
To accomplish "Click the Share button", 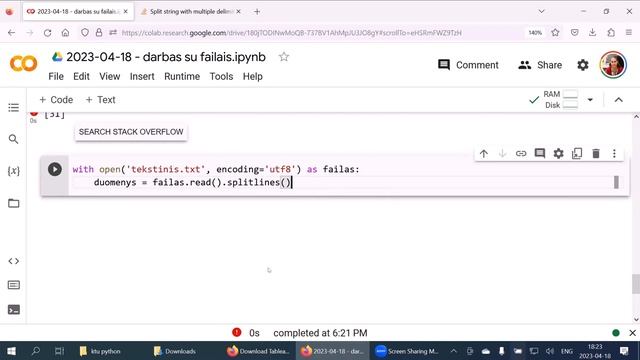I will coord(540,65).
